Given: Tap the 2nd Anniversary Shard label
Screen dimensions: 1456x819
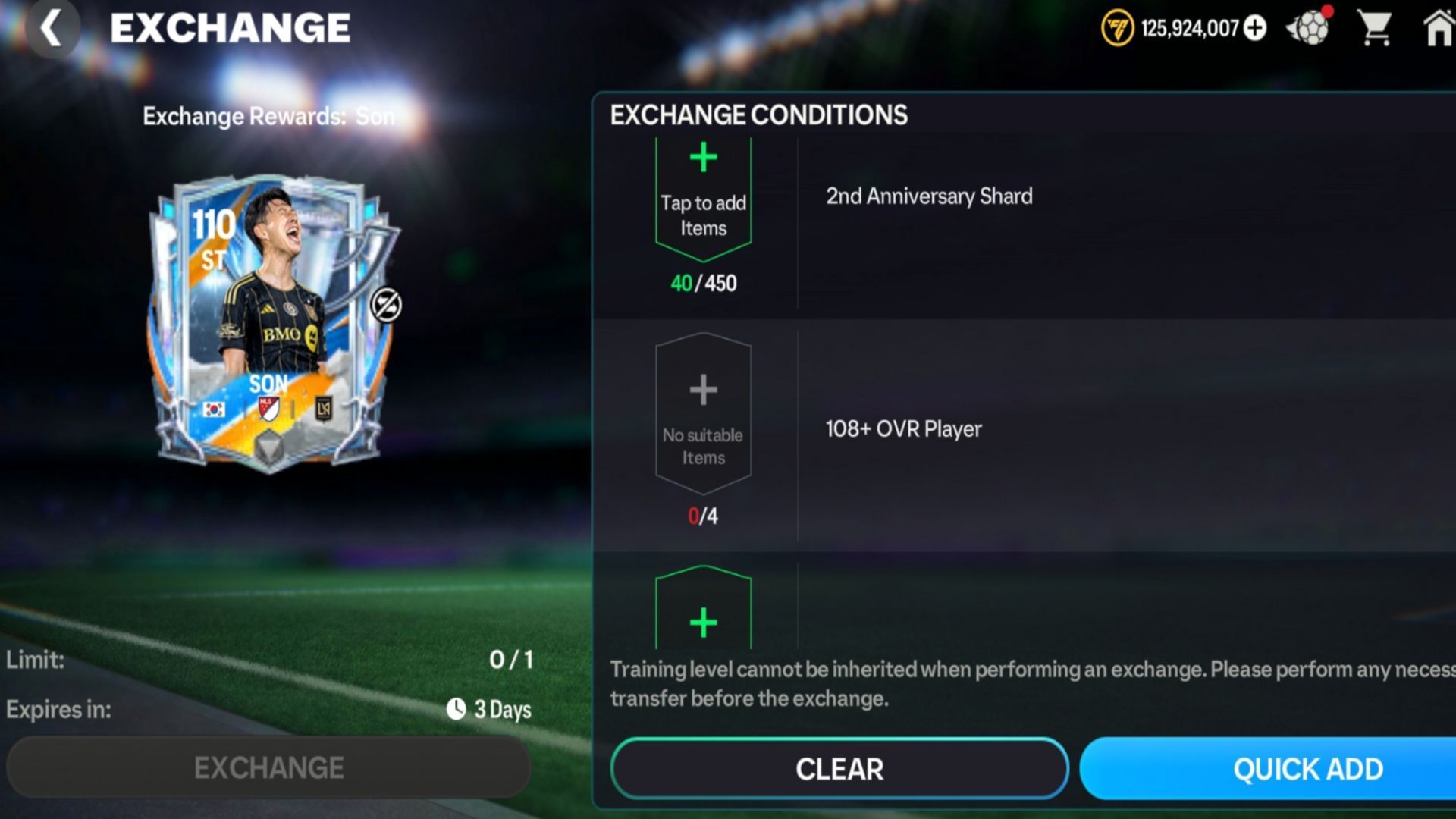Looking at the screenshot, I should [929, 196].
